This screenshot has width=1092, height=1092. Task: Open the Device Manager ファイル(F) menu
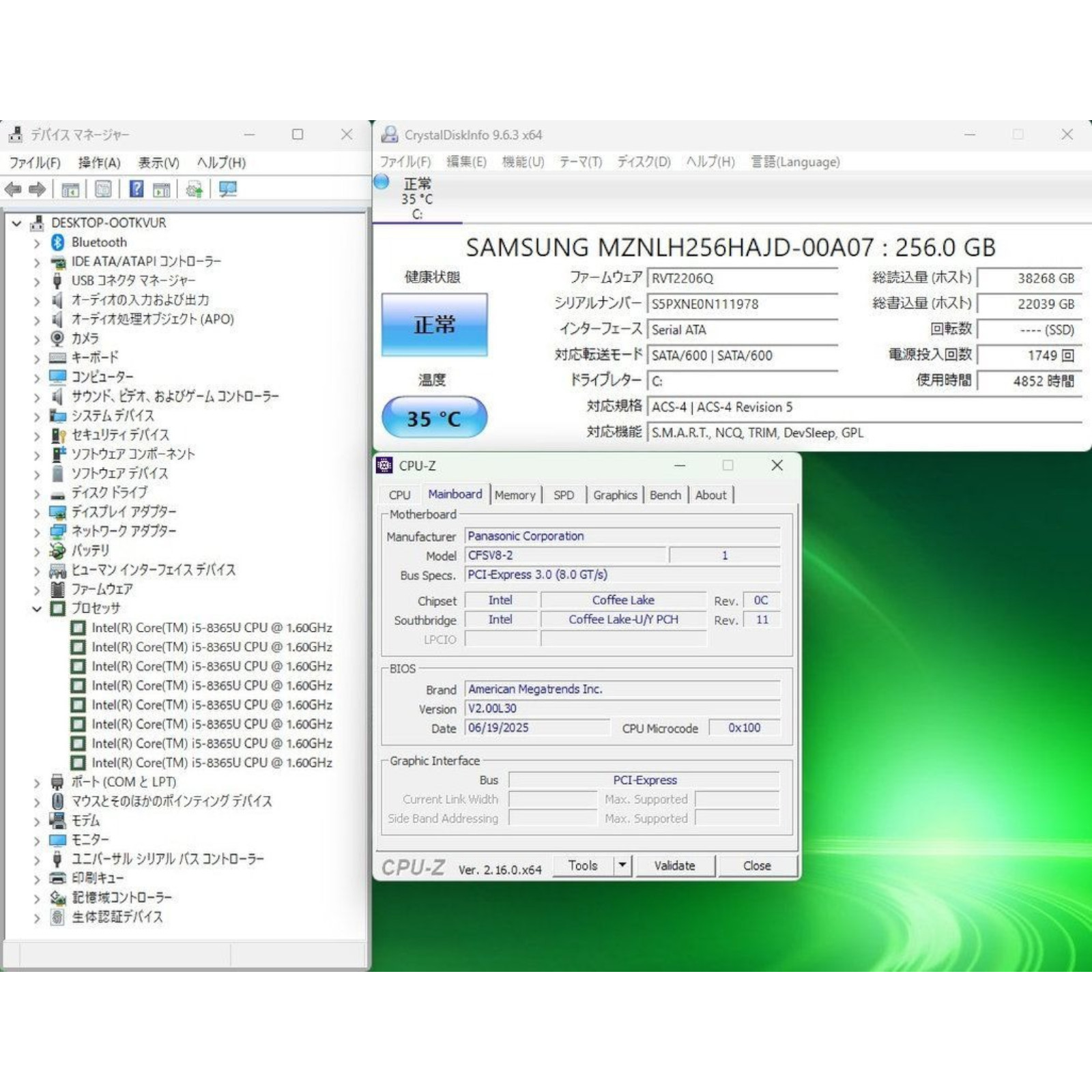(35, 162)
